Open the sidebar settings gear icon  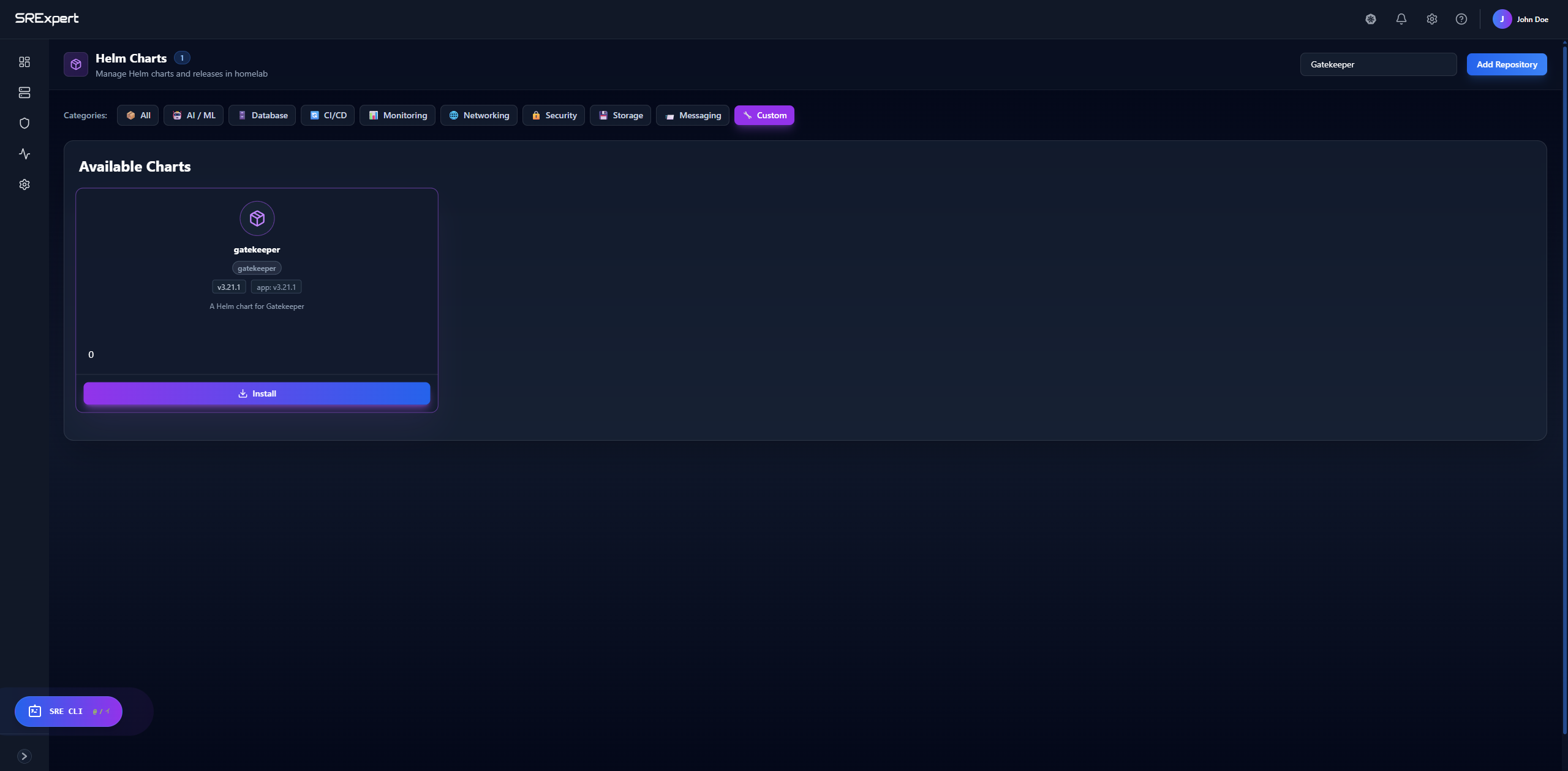[x=24, y=184]
